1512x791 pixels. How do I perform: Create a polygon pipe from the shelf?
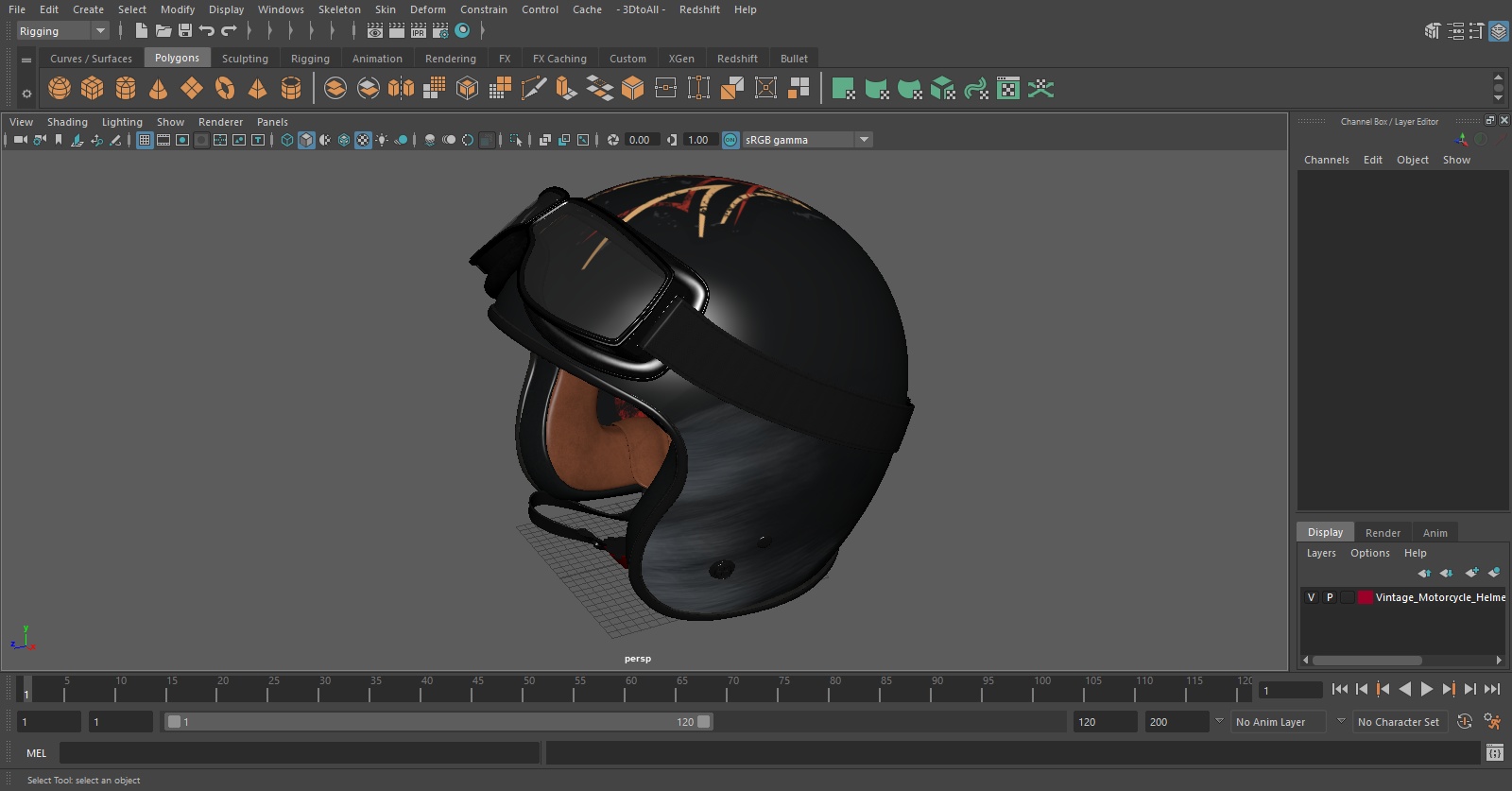click(x=291, y=89)
